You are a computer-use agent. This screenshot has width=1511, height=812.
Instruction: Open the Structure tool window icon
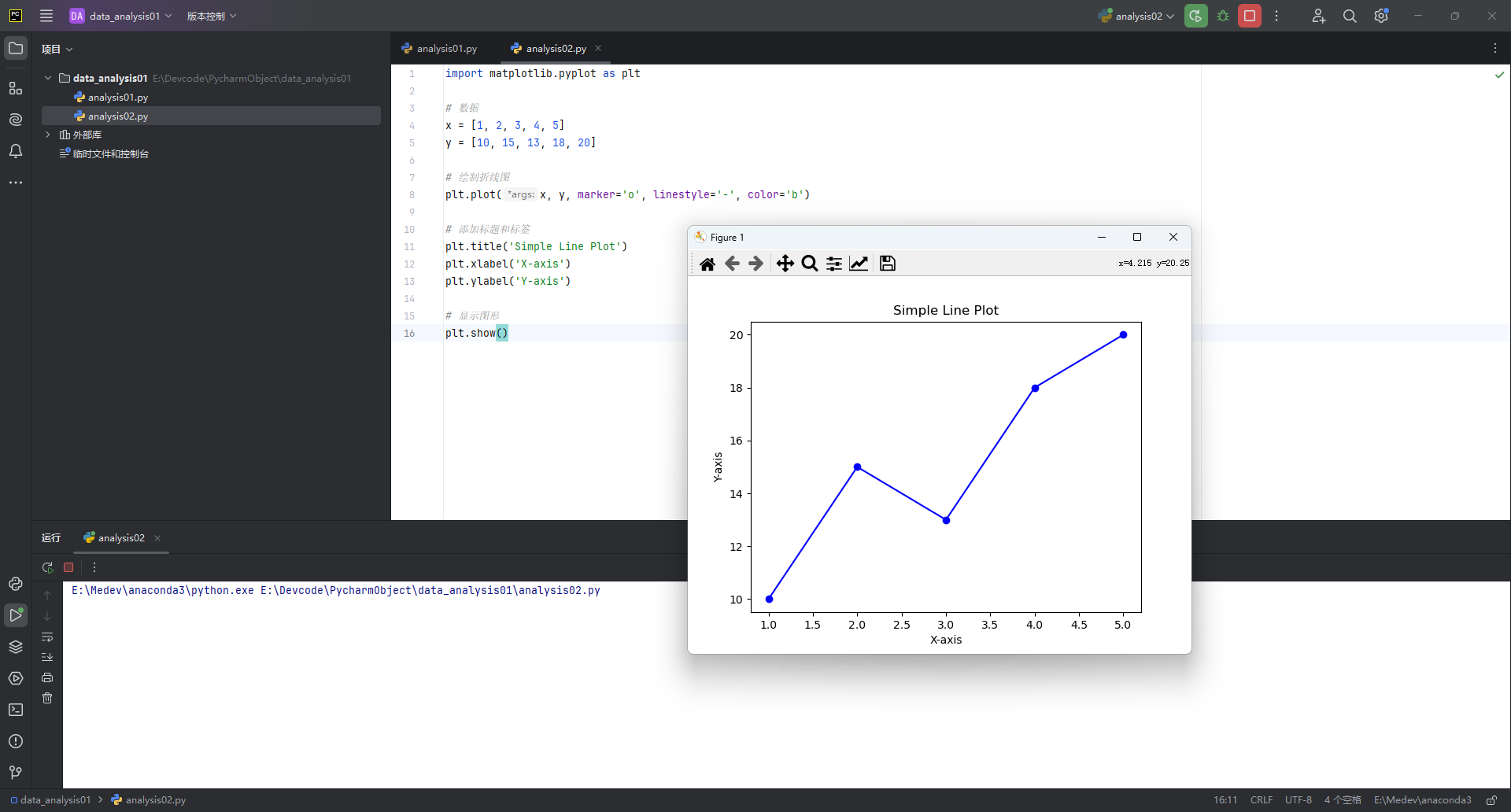(16, 88)
